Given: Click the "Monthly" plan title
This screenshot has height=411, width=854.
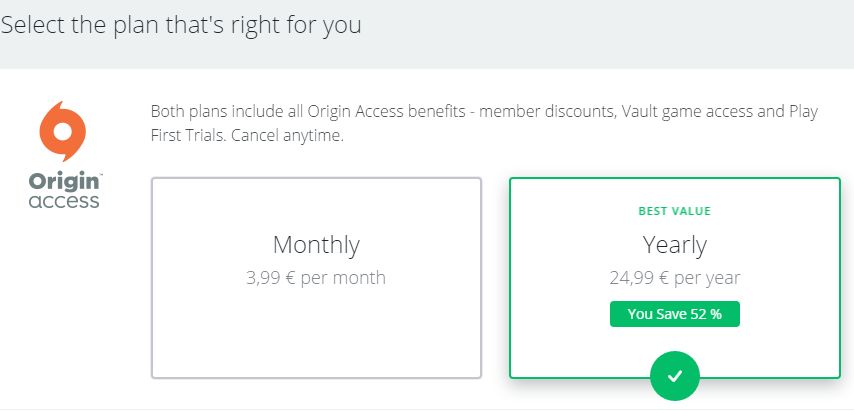Looking at the screenshot, I should [x=316, y=245].
